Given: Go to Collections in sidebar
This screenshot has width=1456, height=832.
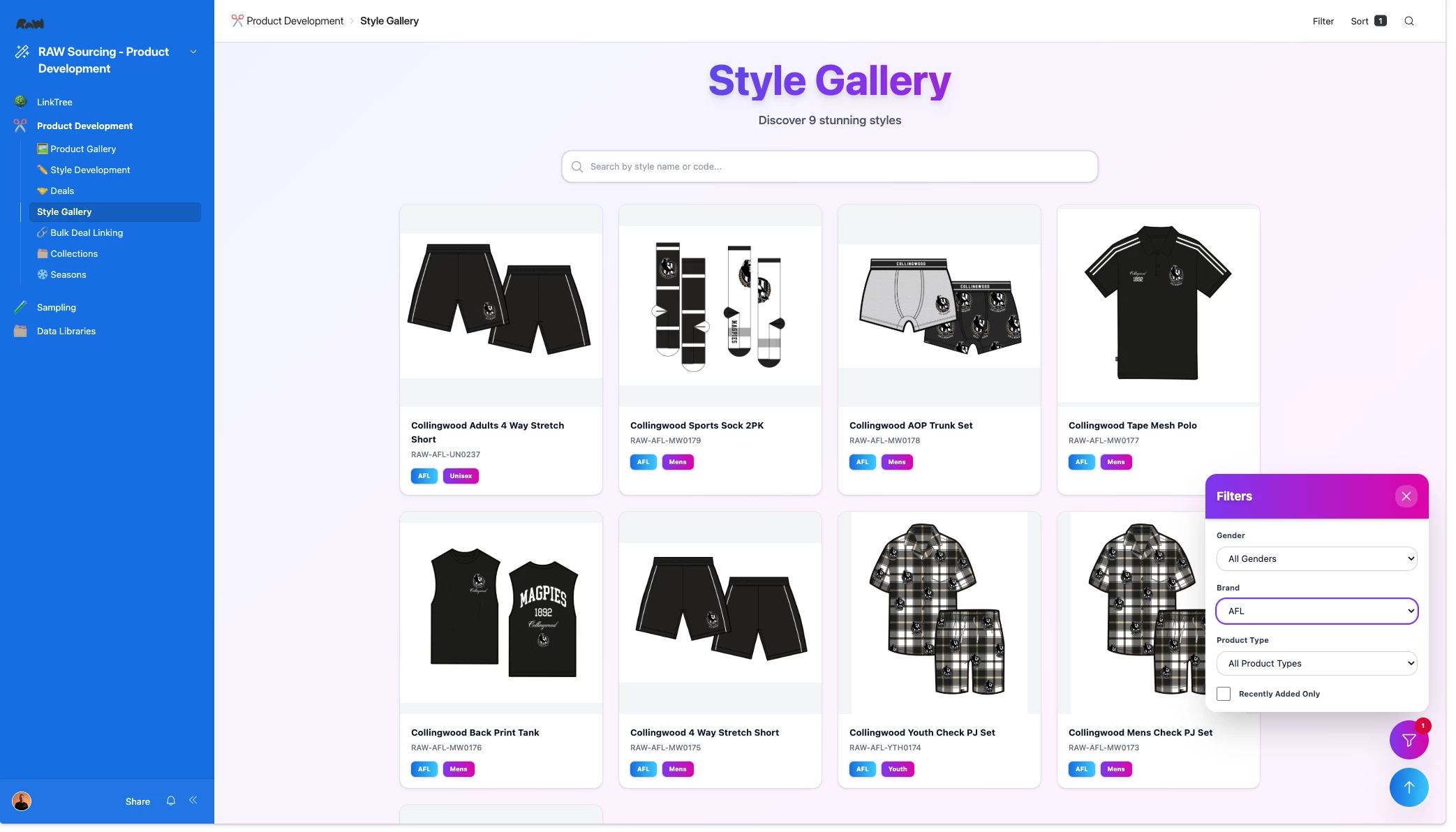Looking at the screenshot, I should [74, 253].
